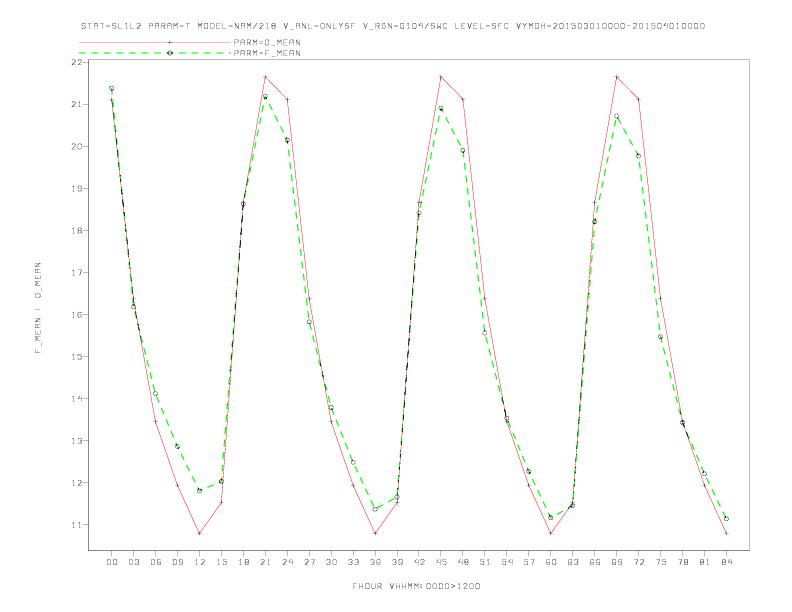Click x-axis forecast hour label 48
Screen dimensions: 792x612
click(463, 562)
